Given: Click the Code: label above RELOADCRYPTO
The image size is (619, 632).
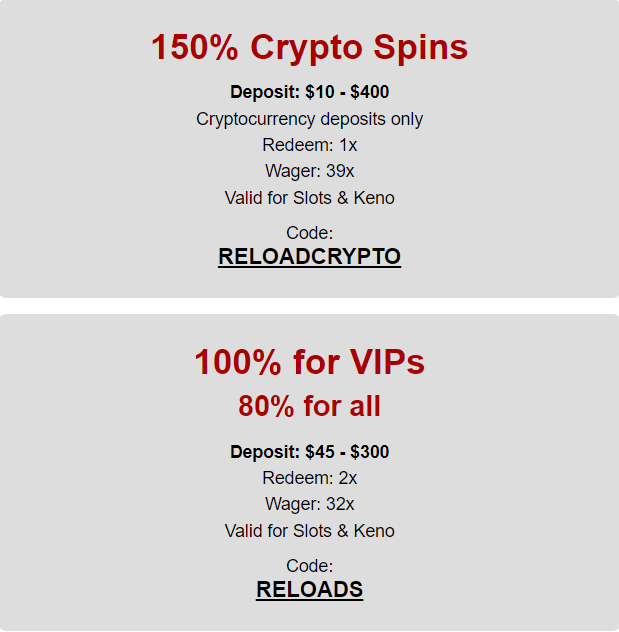Looking at the screenshot, I should 310,233.
